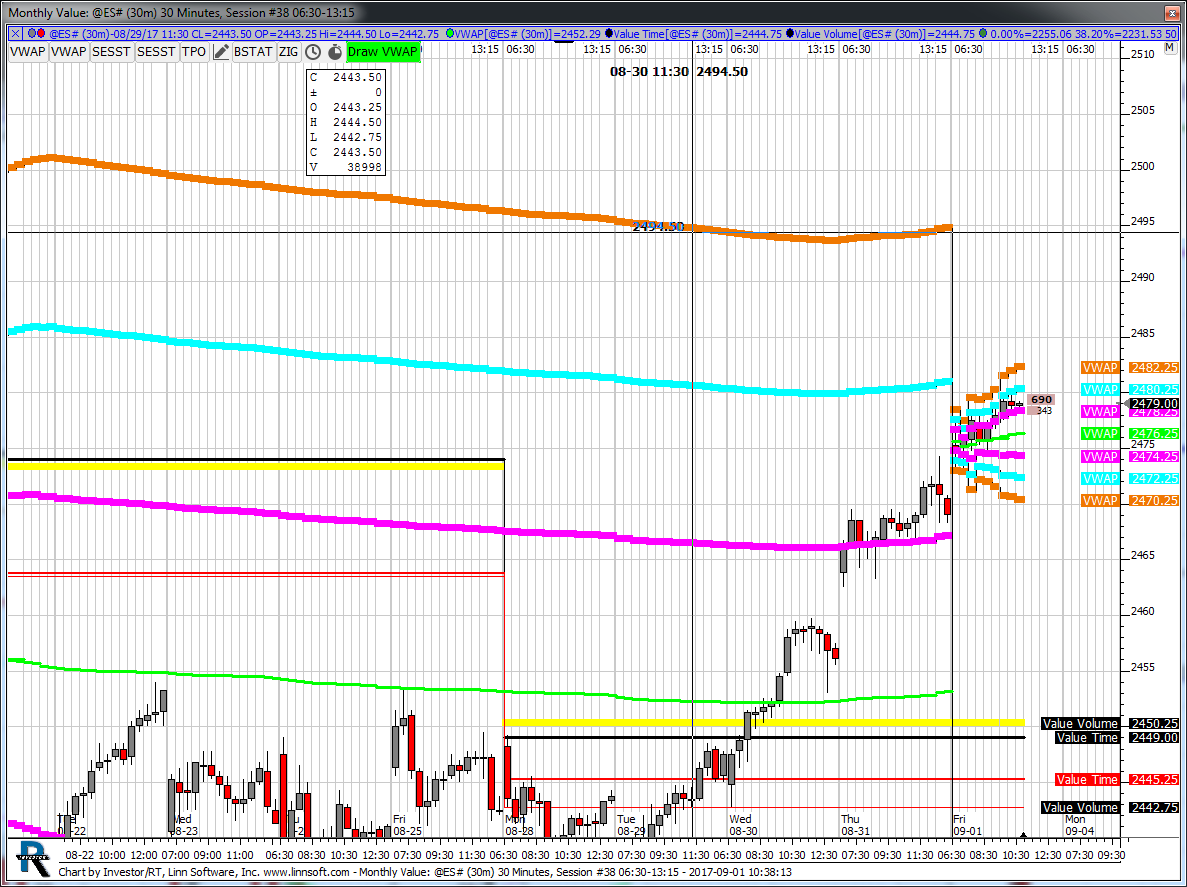Close the legend bar with the X icon
Image resolution: width=1187 pixels, height=887 pixels.
pyautogui.click(x=15, y=33)
